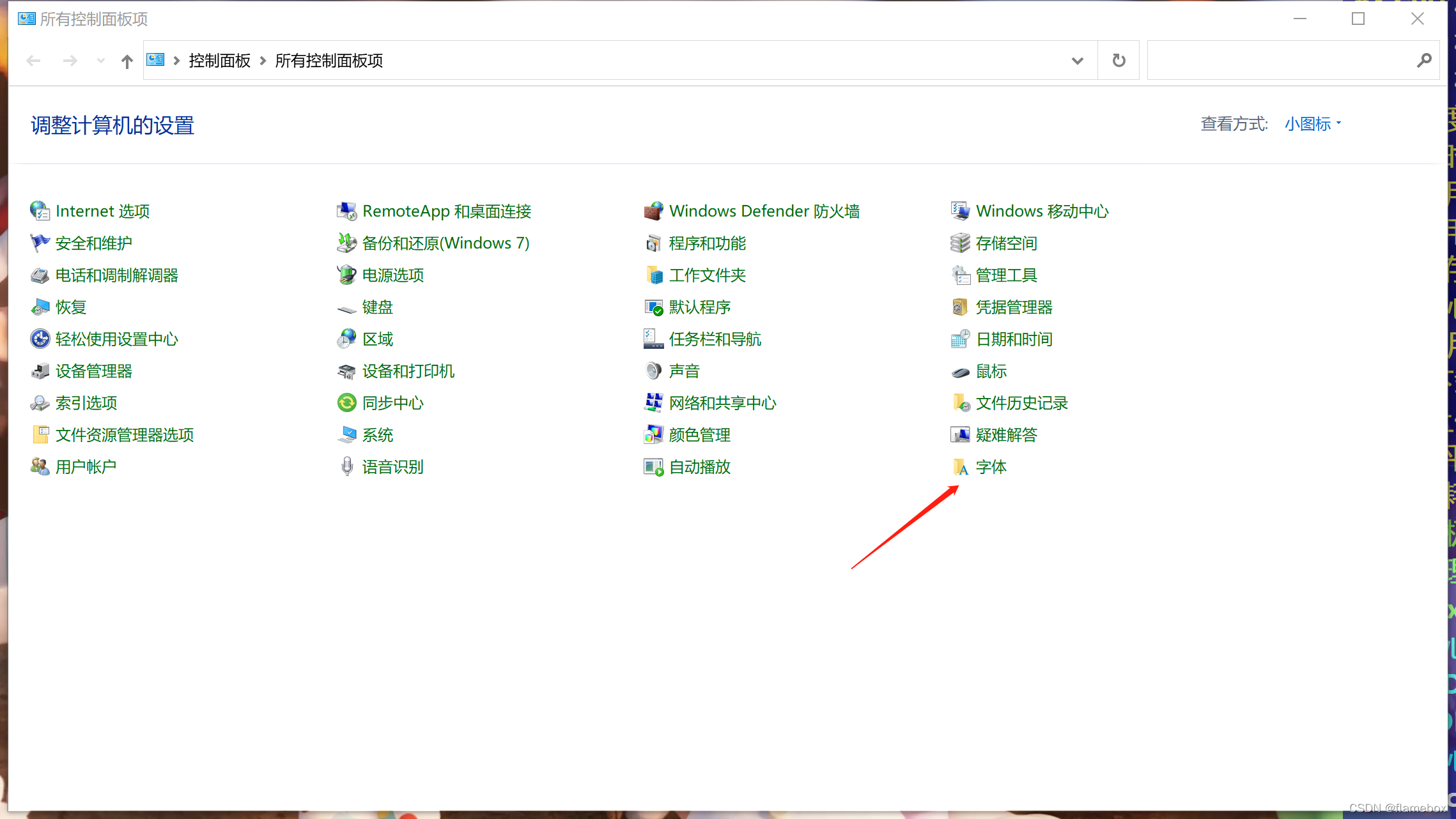This screenshot has height=819, width=1456.
Task: Click the 区域 globe-clock icon
Action: (x=346, y=339)
